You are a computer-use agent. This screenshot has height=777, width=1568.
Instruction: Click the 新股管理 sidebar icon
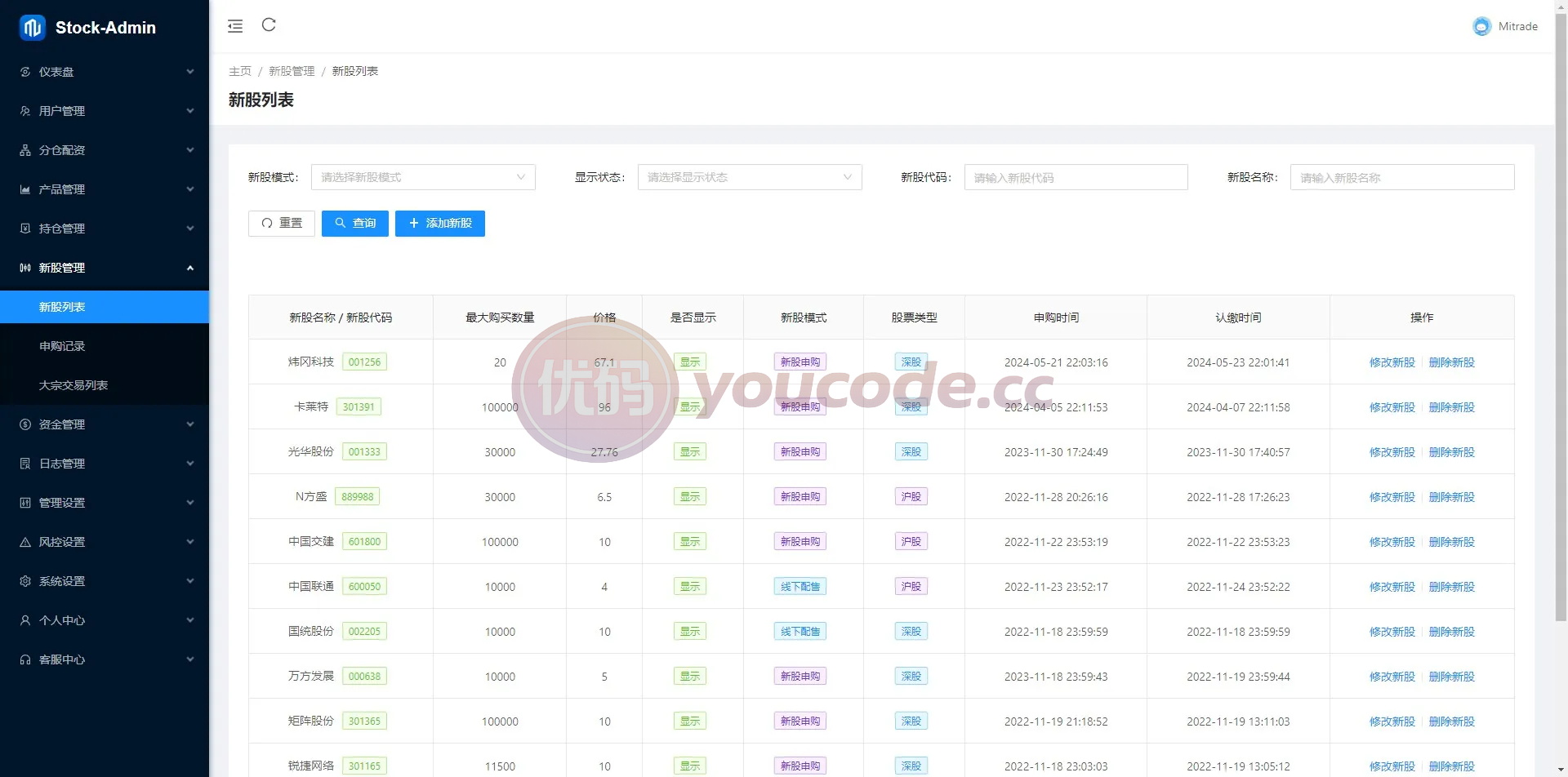(x=25, y=268)
